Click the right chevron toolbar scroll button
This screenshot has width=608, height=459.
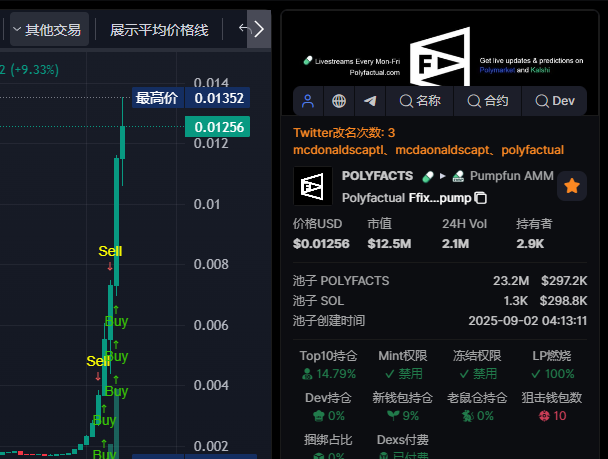(x=259, y=29)
